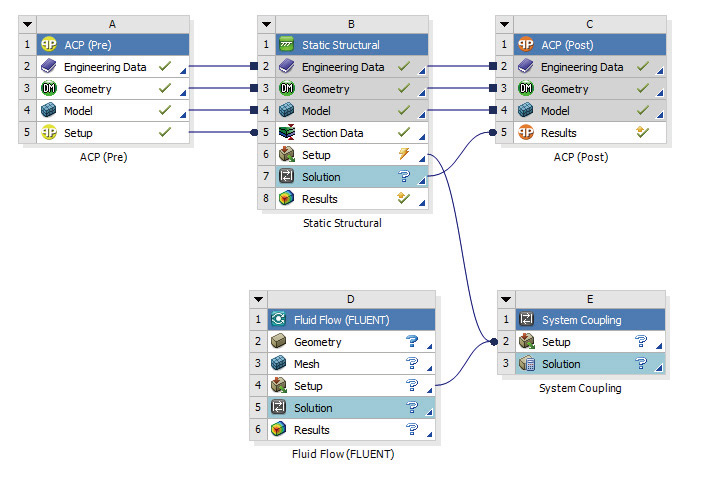Click Geometry DM icon in system C
The height and width of the screenshot is (482, 716).
coord(526,89)
